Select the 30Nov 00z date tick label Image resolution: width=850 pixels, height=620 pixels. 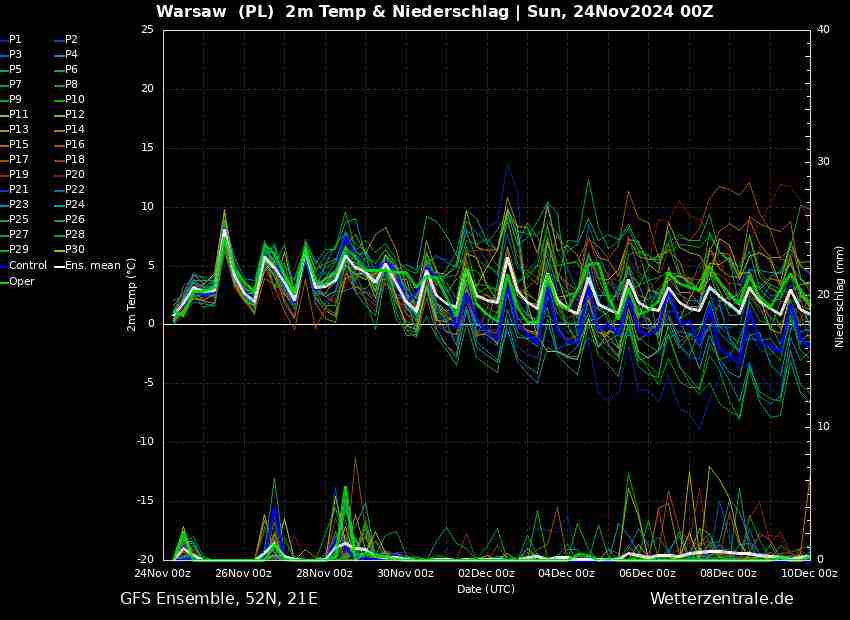tap(405, 573)
